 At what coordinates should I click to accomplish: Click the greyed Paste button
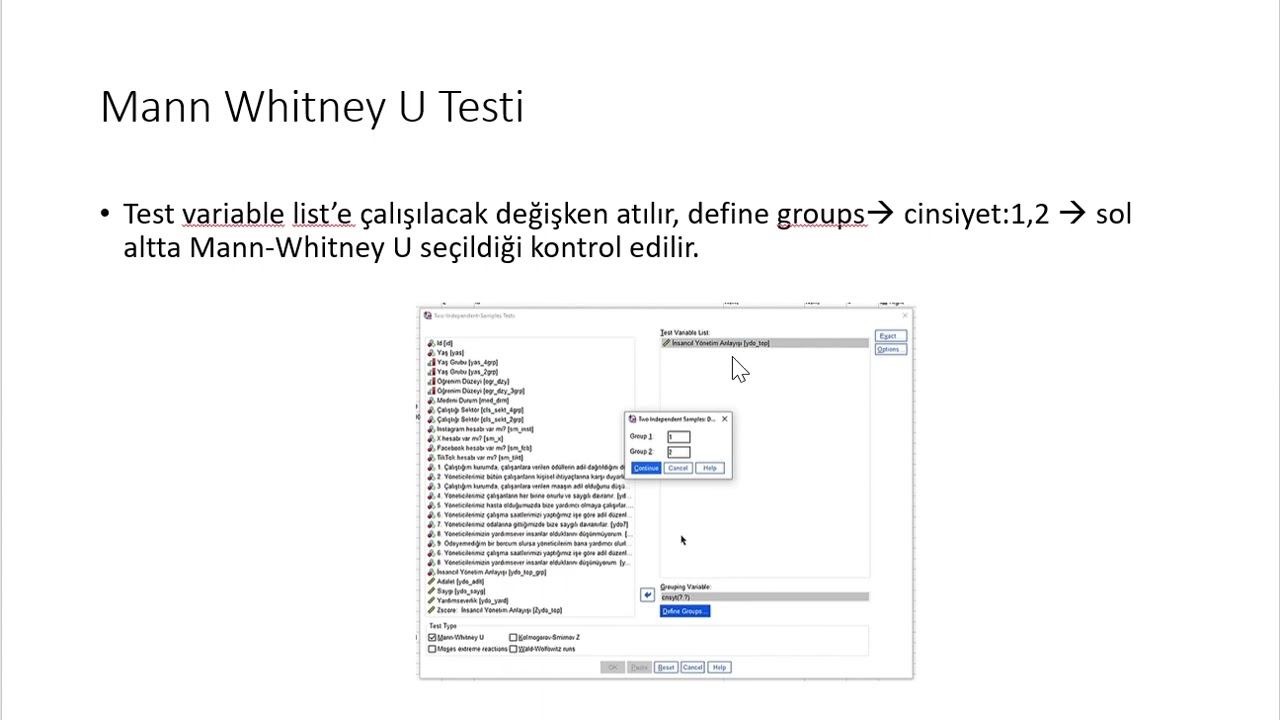pos(639,667)
